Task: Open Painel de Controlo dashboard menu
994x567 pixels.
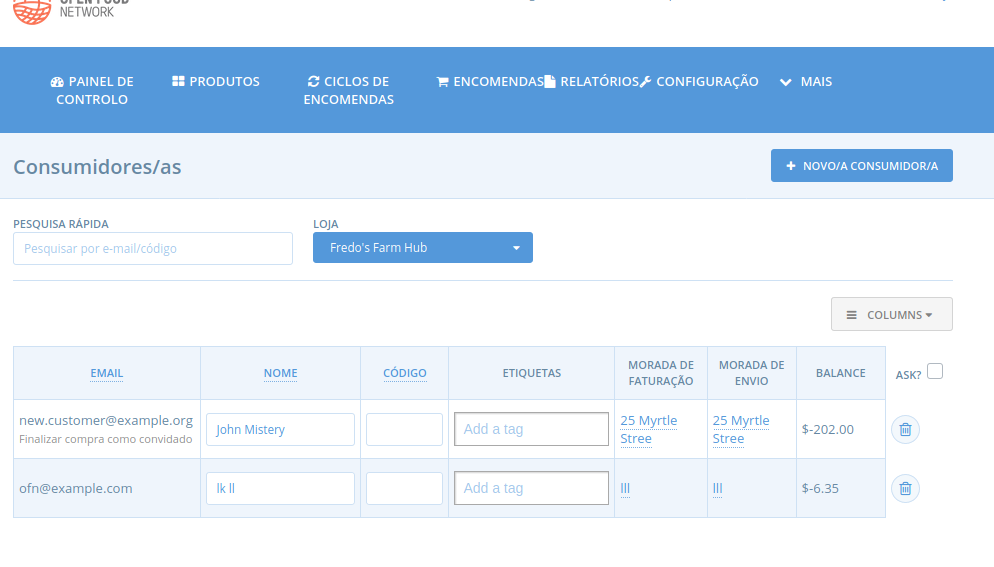Action: coord(92,90)
